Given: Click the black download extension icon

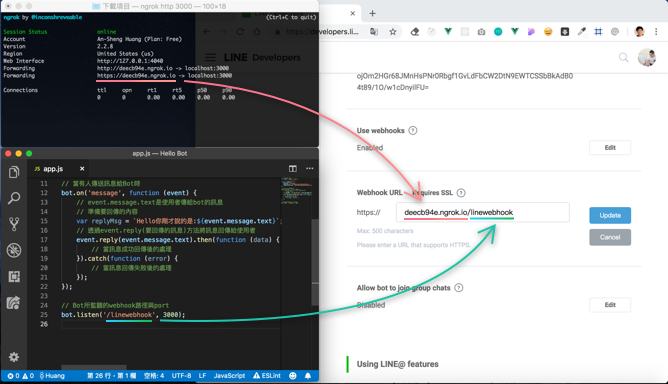Looking at the screenshot, I should click(x=565, y=32).
